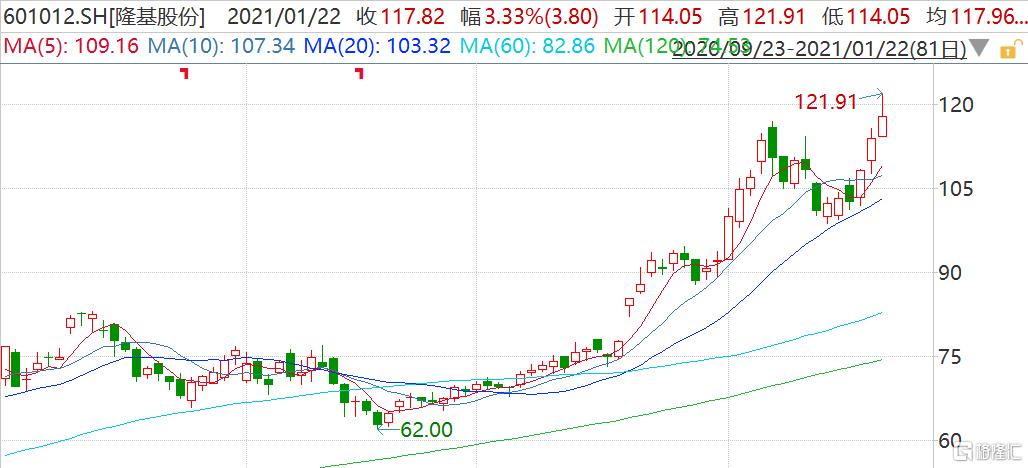
Task: Click the latest red candlestick at the far right
Action: pyautogui.click(x=882, y=126)
